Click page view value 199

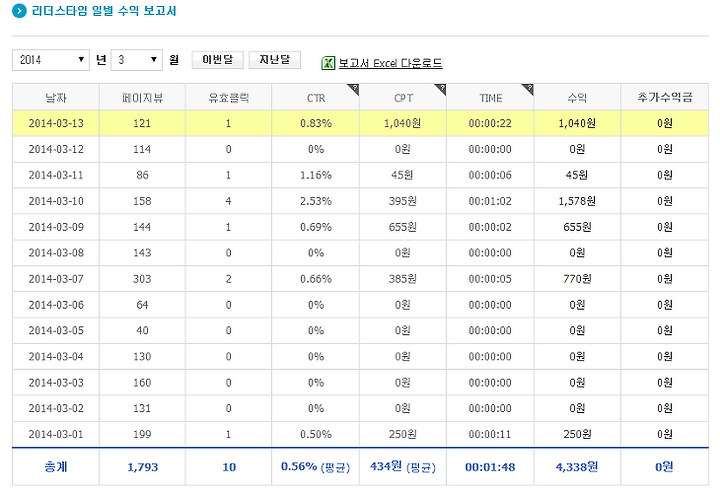pyautogui.click(x=142, y=434)
